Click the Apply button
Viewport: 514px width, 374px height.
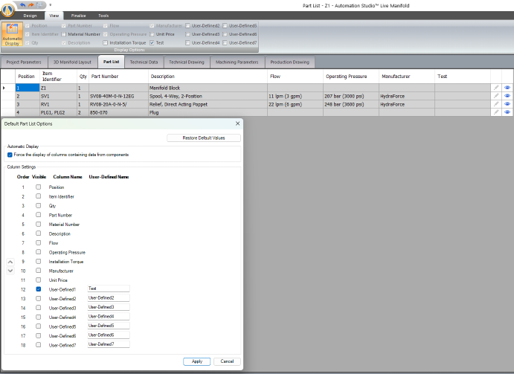click(197, 361)
